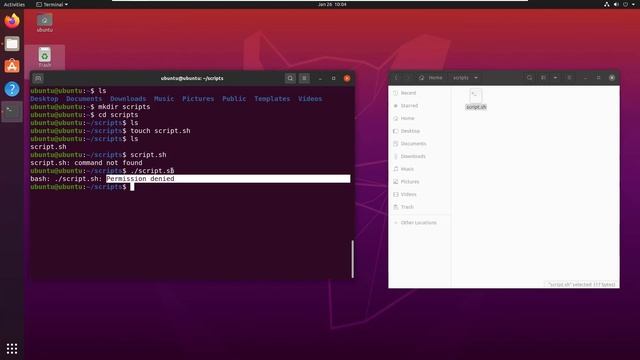The image size is (640, 360).
Task: Open Desktop in the Files sidebar
Action: point(420,131)
